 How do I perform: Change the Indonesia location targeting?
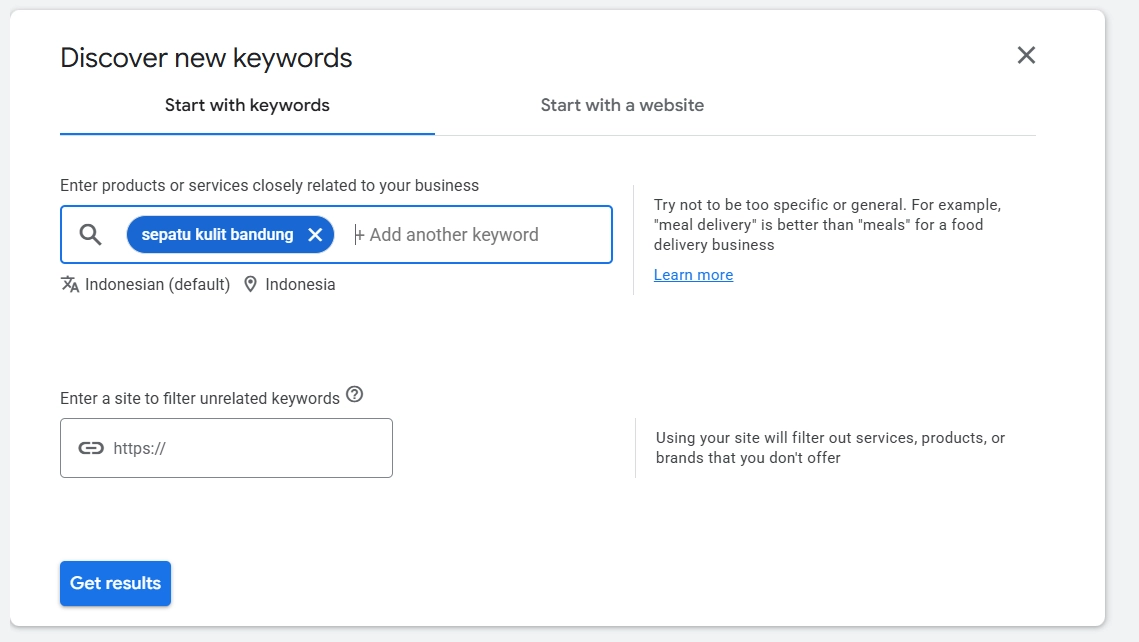[x=299, y=284]
